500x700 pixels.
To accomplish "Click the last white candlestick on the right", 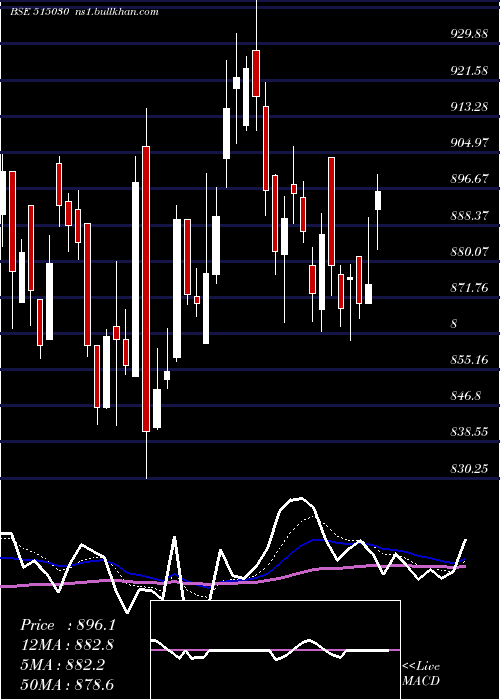I will point(378,200).
